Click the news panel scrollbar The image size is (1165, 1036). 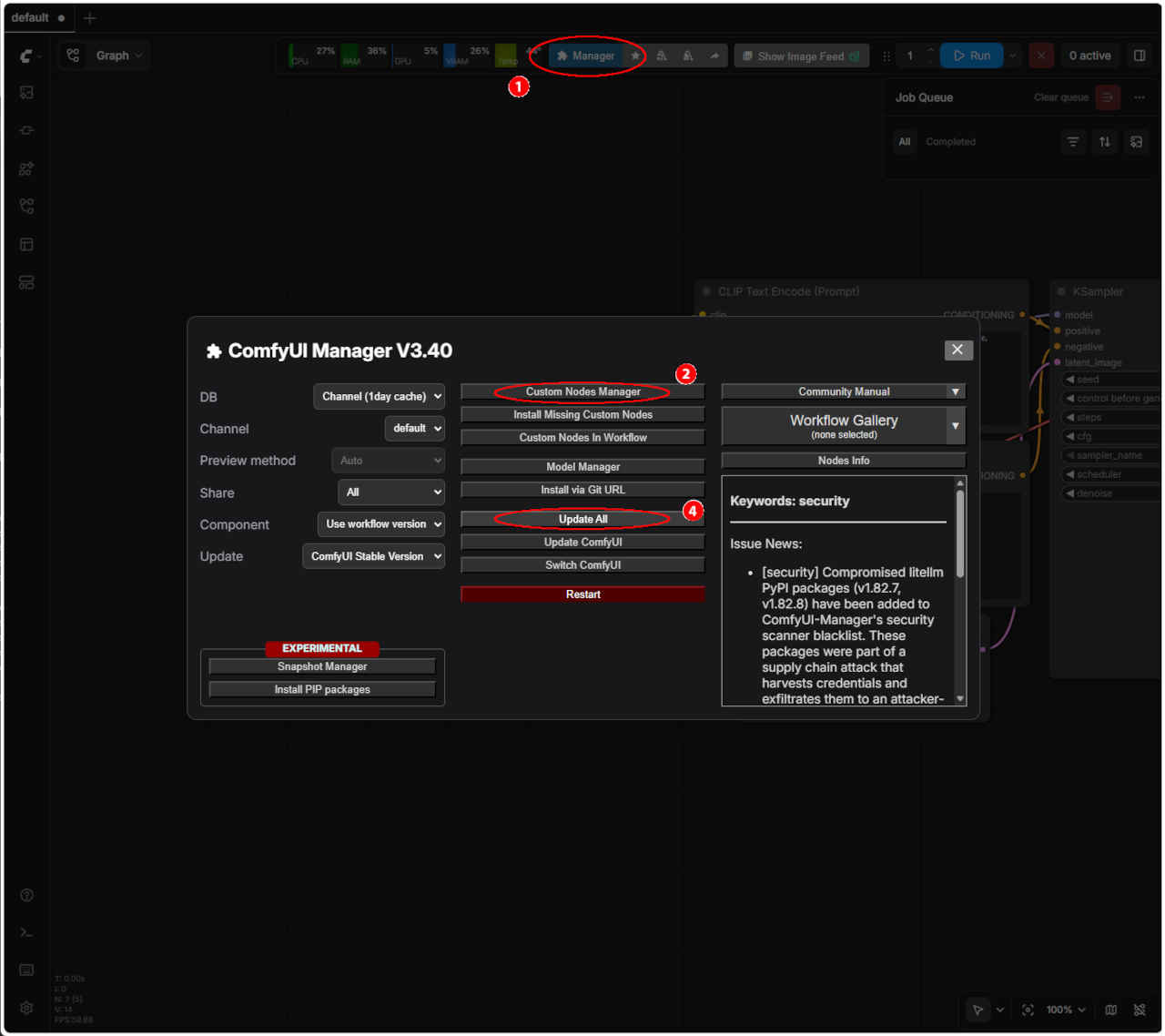(959, 533)
